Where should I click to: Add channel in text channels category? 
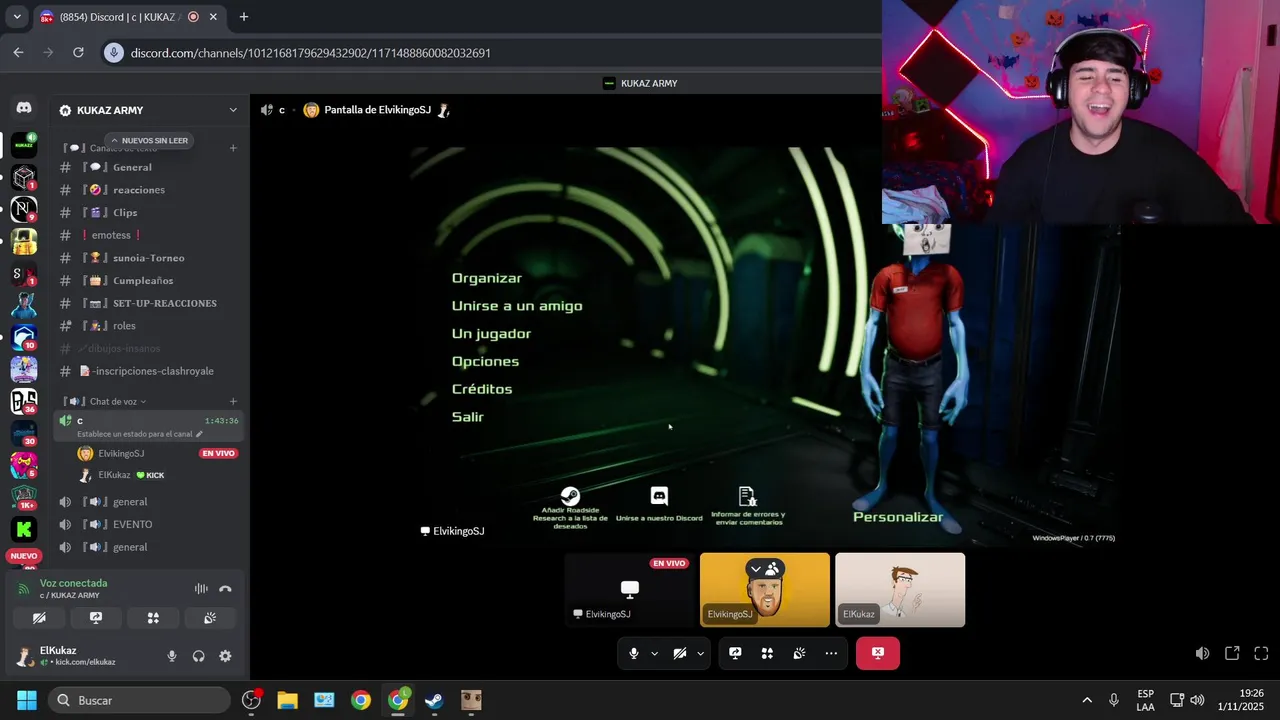(x=233, y=148)
